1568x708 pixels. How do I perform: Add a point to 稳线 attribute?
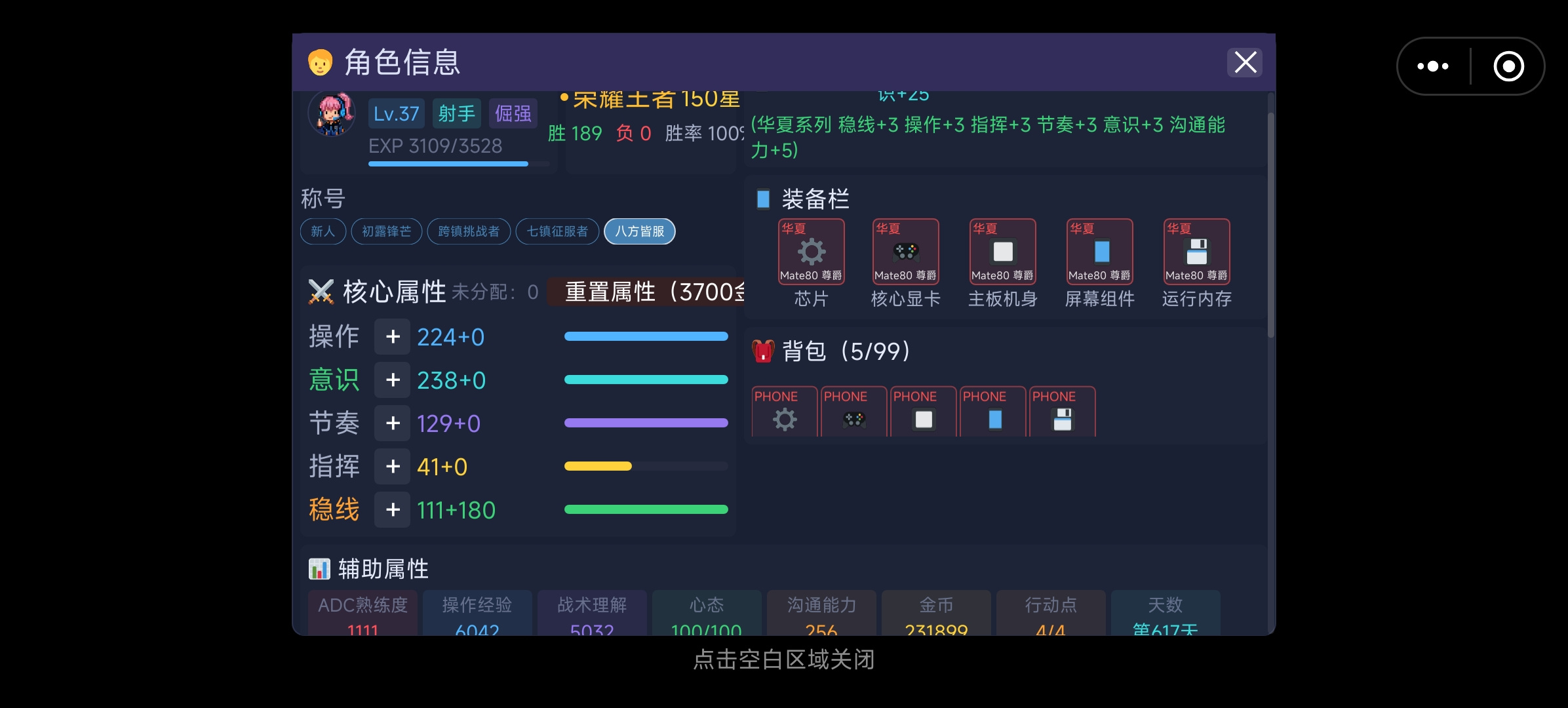[393, 510]
